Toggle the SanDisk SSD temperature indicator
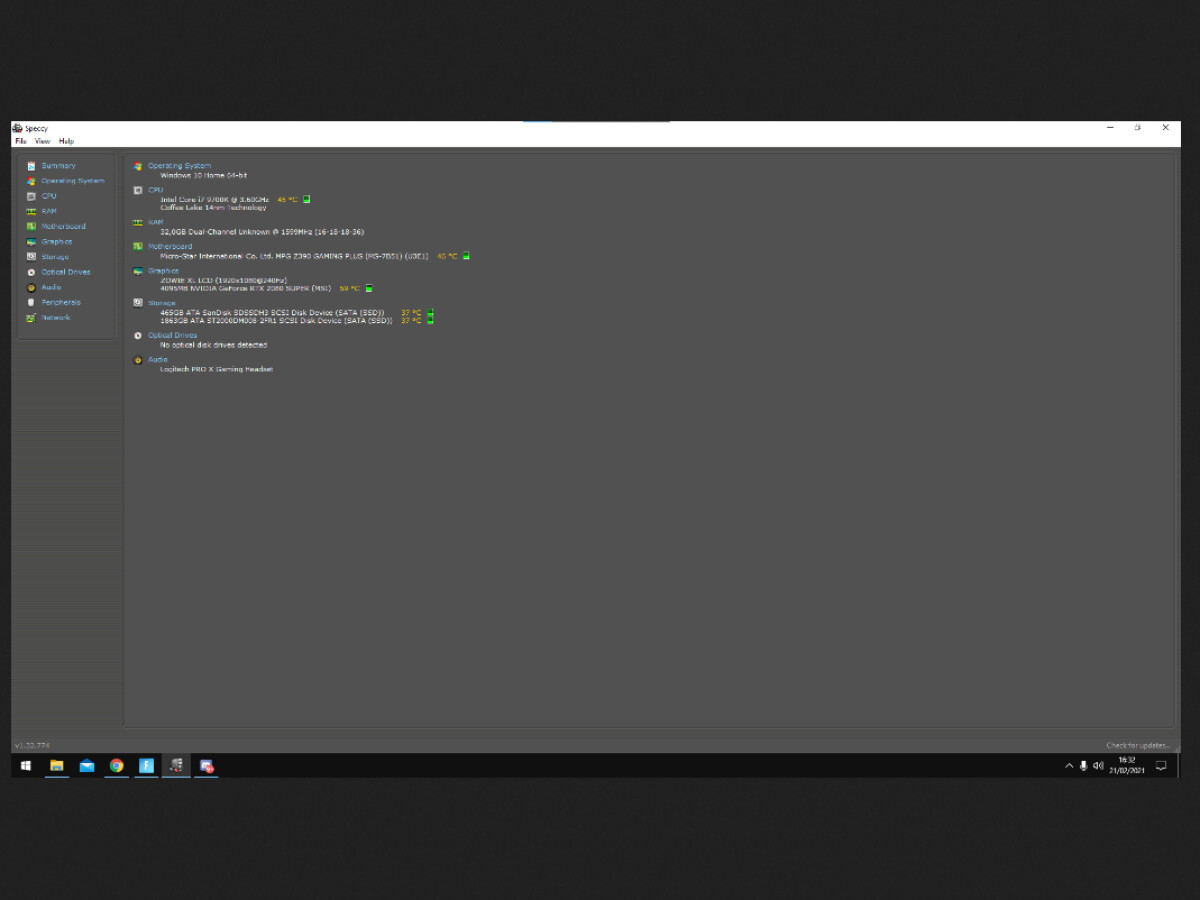This screenshot has height=900, width=1200. click(x=430, y=313)
